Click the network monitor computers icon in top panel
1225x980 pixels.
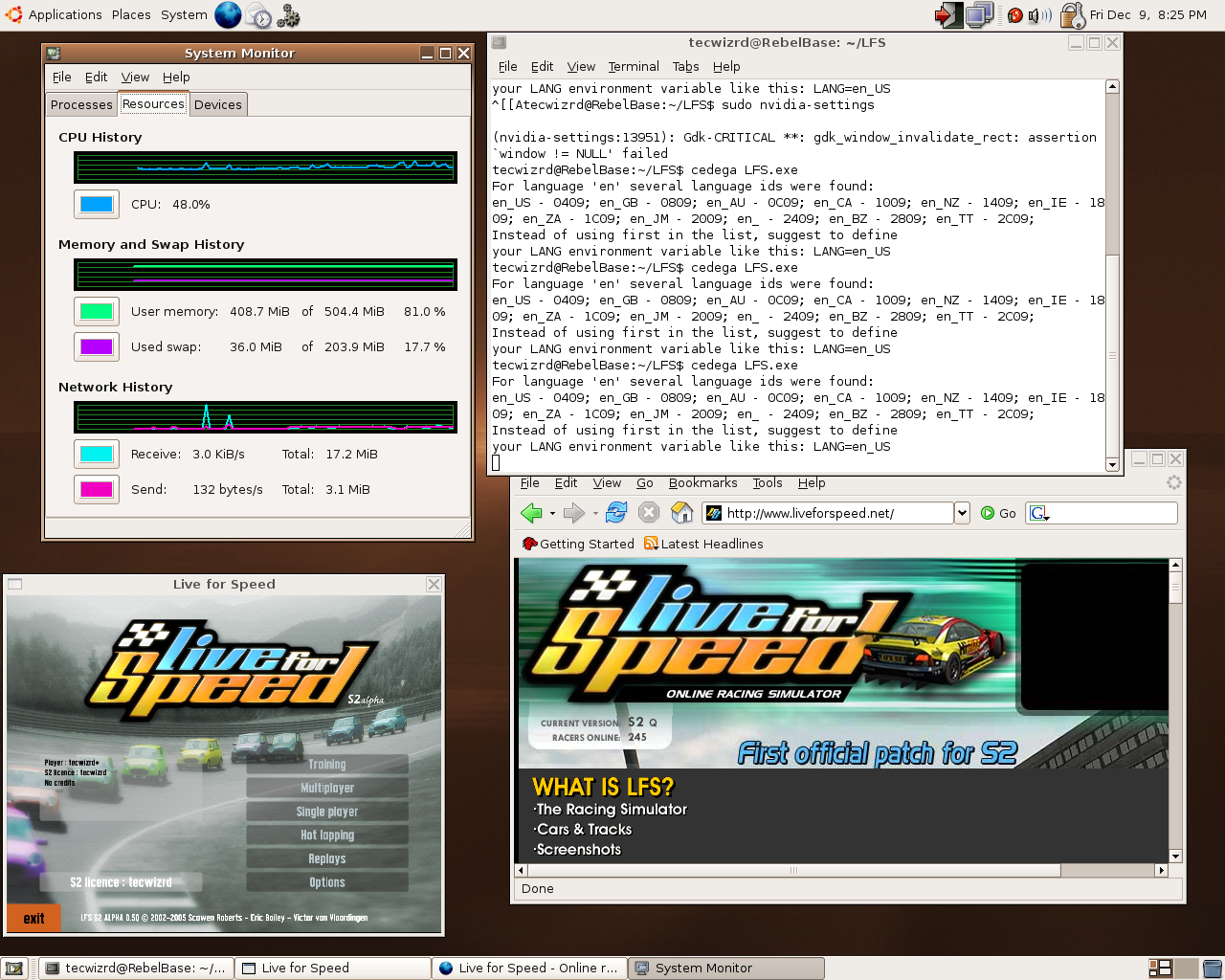979,14
